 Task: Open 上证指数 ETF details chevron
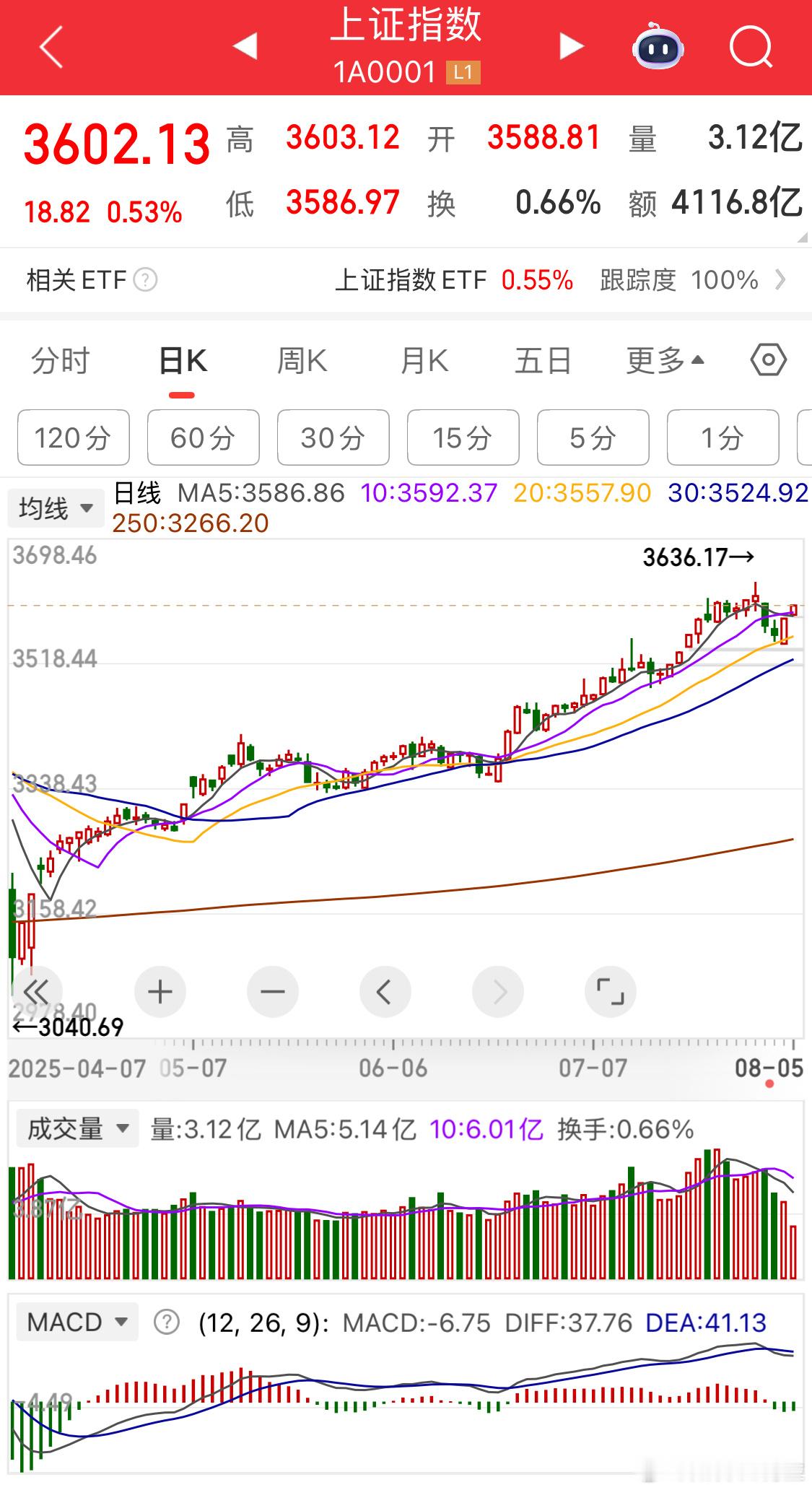[780, 279]
